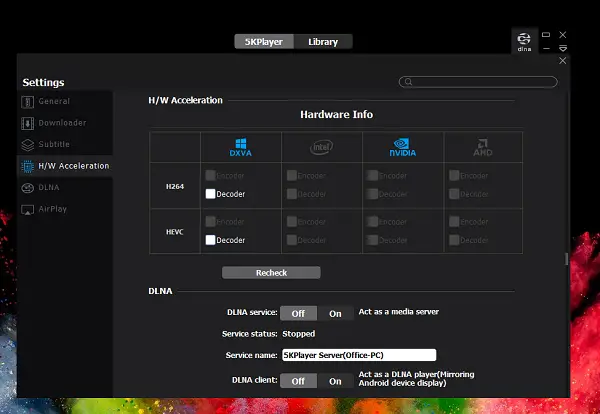Click the Intel logo column header
This screenshot has height=414, width=600.
(x=321, y=147)
